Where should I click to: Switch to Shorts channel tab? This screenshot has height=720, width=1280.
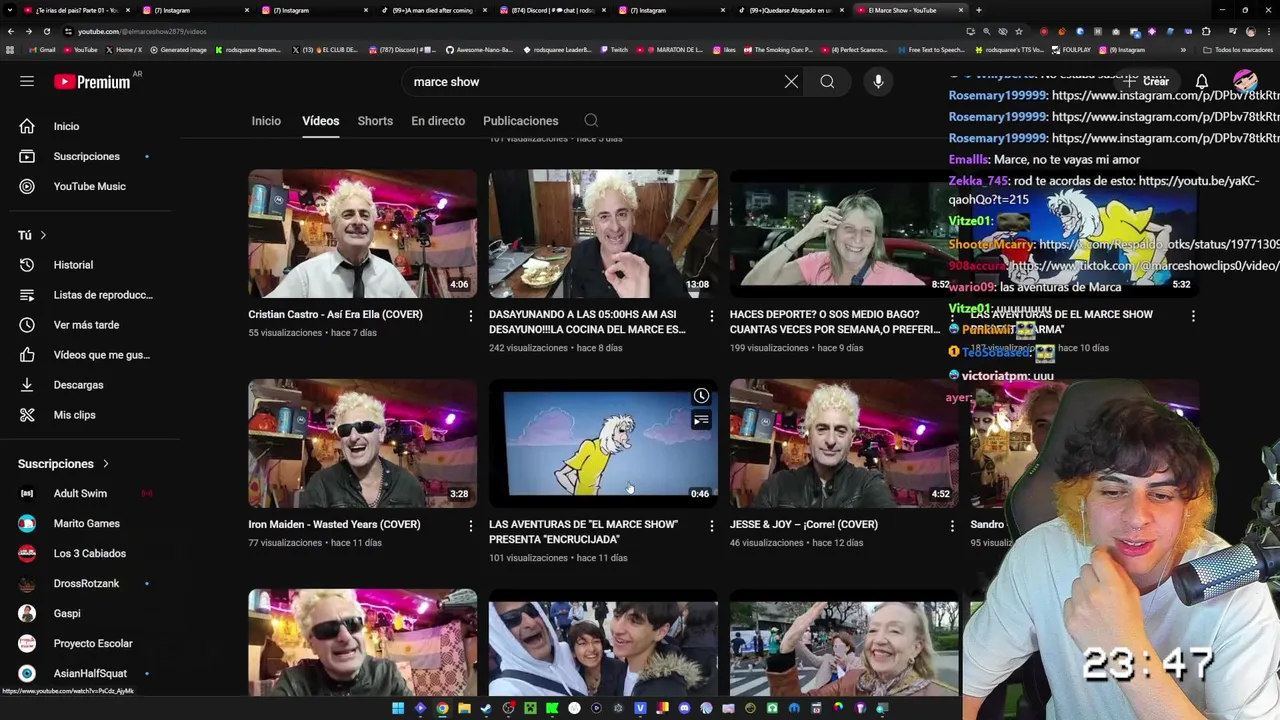pyautogui.click(x=375, y=121)
